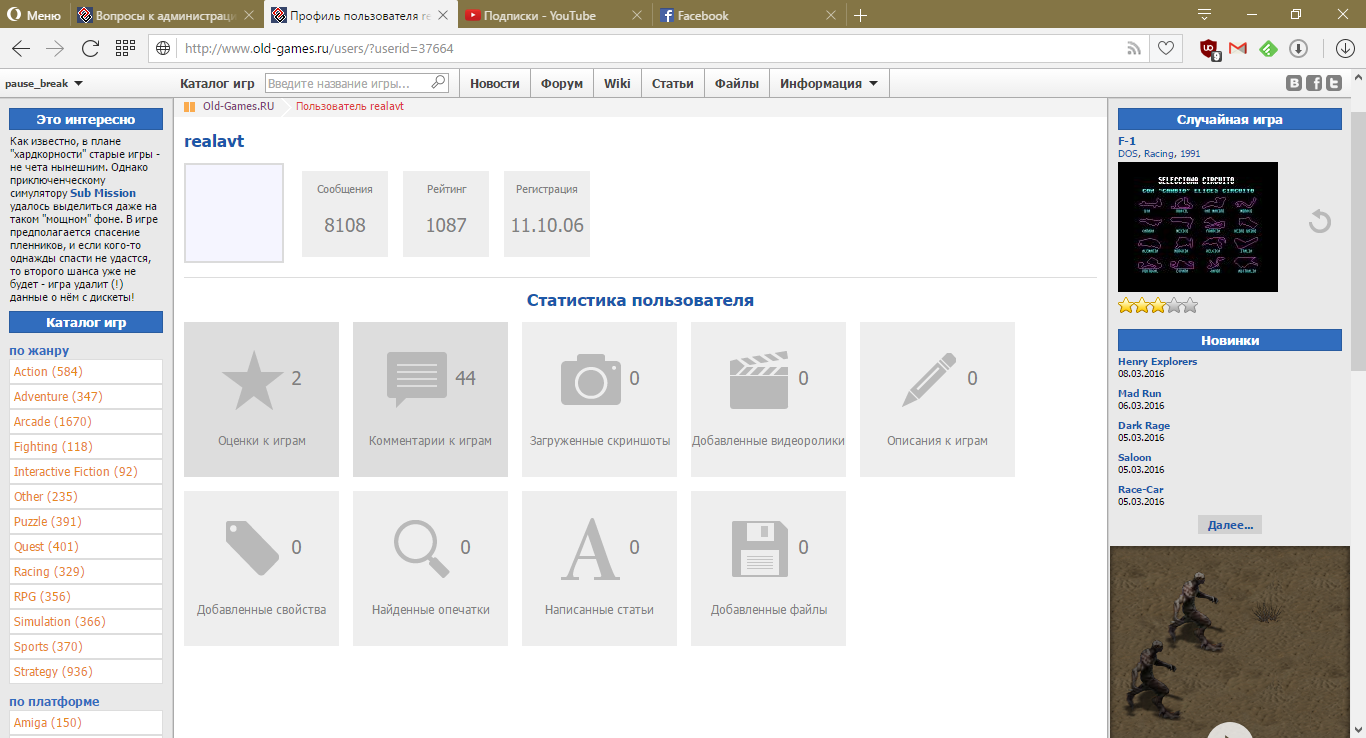Open the Sub Mission game link
1366x738 pixels.
[x=103, y=193]
